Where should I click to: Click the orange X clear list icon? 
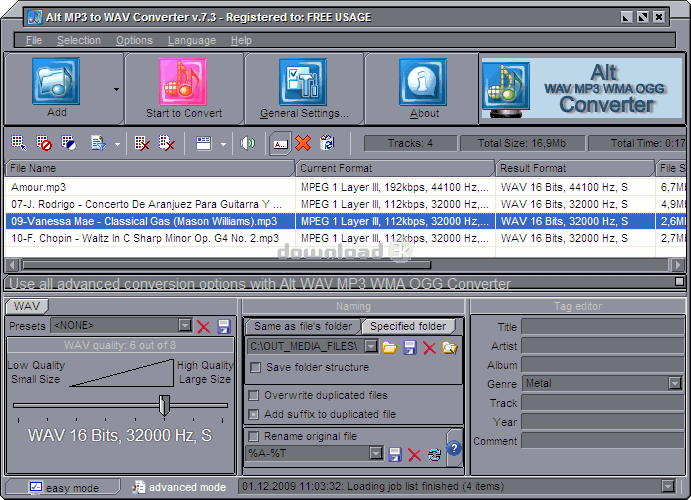pos(303,143)
